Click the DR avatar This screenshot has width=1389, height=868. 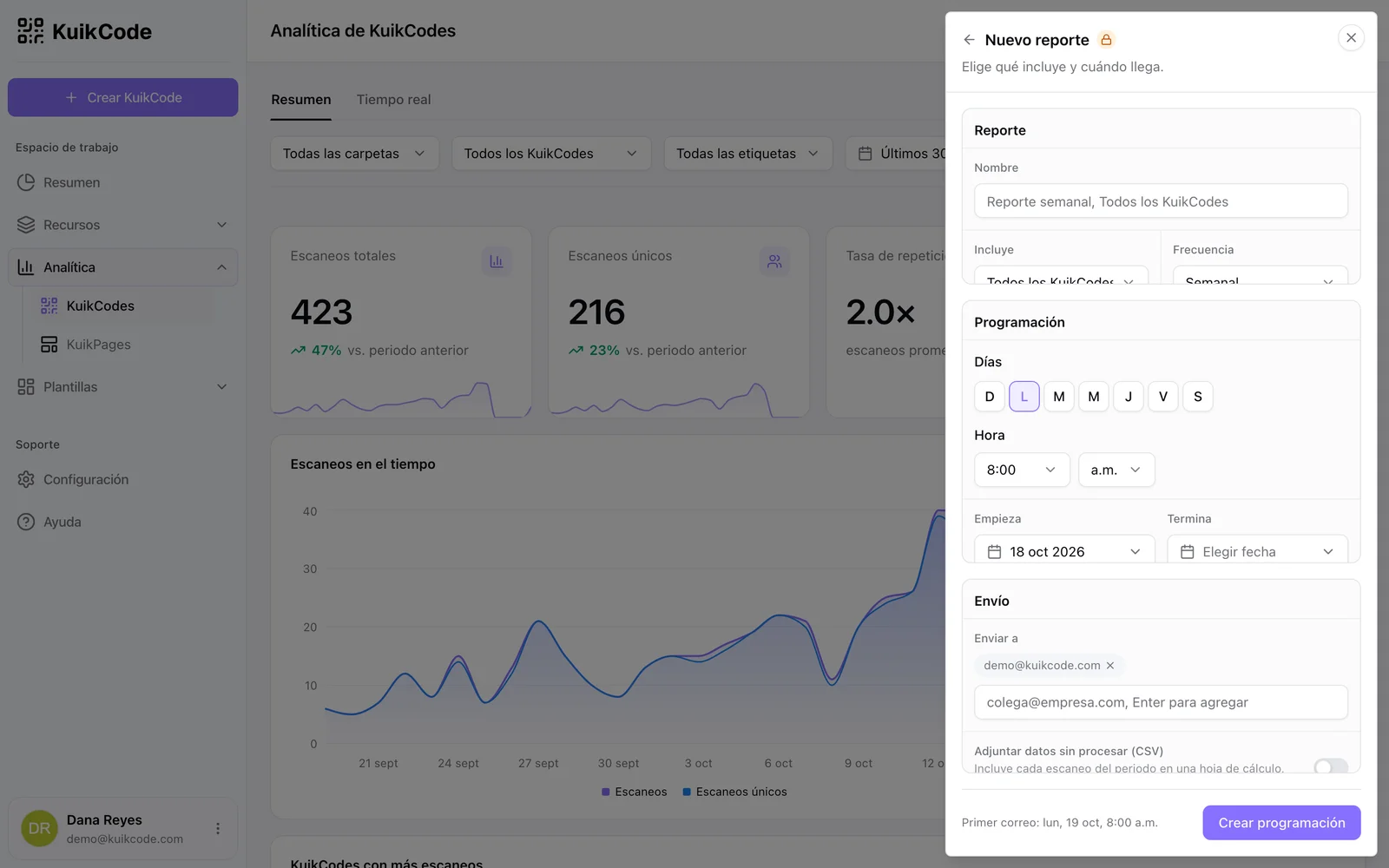coord(39,829)
